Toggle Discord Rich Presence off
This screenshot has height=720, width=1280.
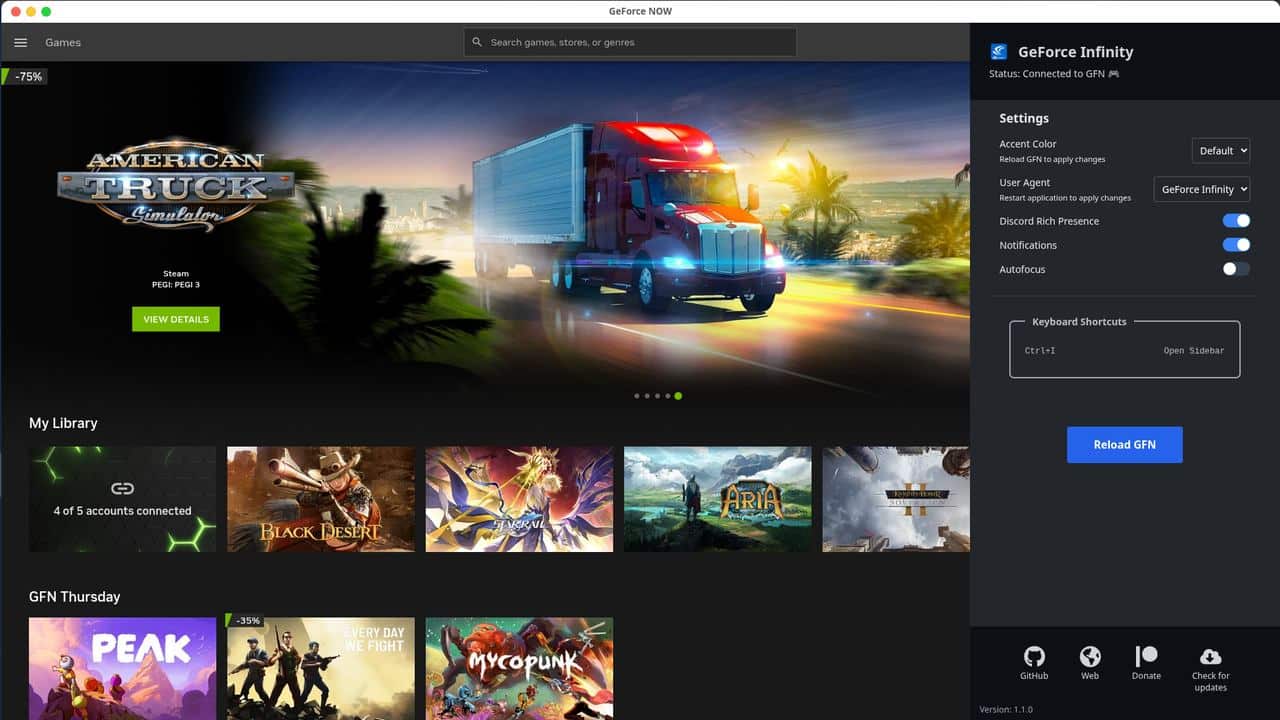click(1236, 220)
